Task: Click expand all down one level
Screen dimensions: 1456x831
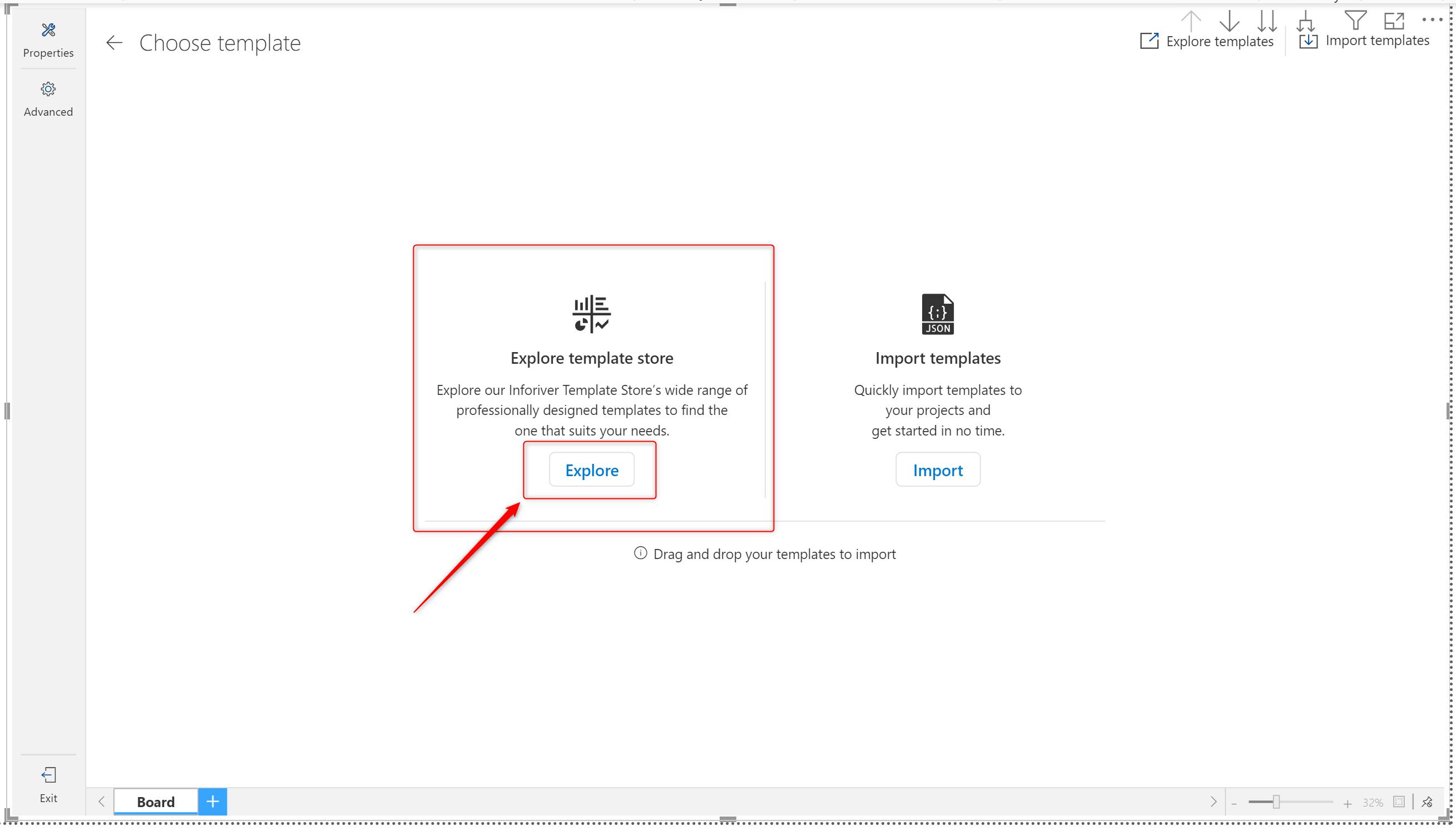Action: (x=1305, y=21)
